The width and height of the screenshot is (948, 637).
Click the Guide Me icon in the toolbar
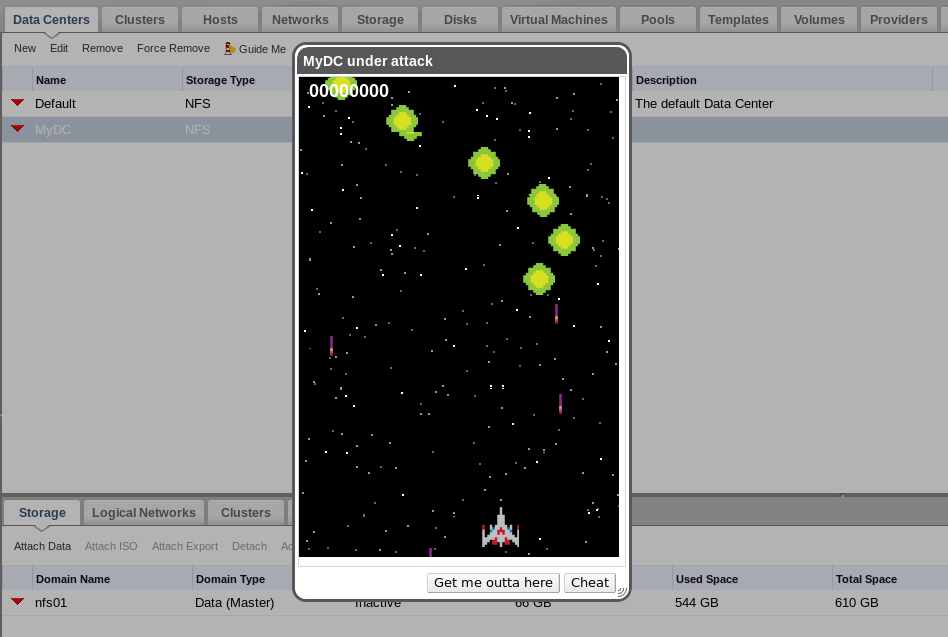coord(229,49)
